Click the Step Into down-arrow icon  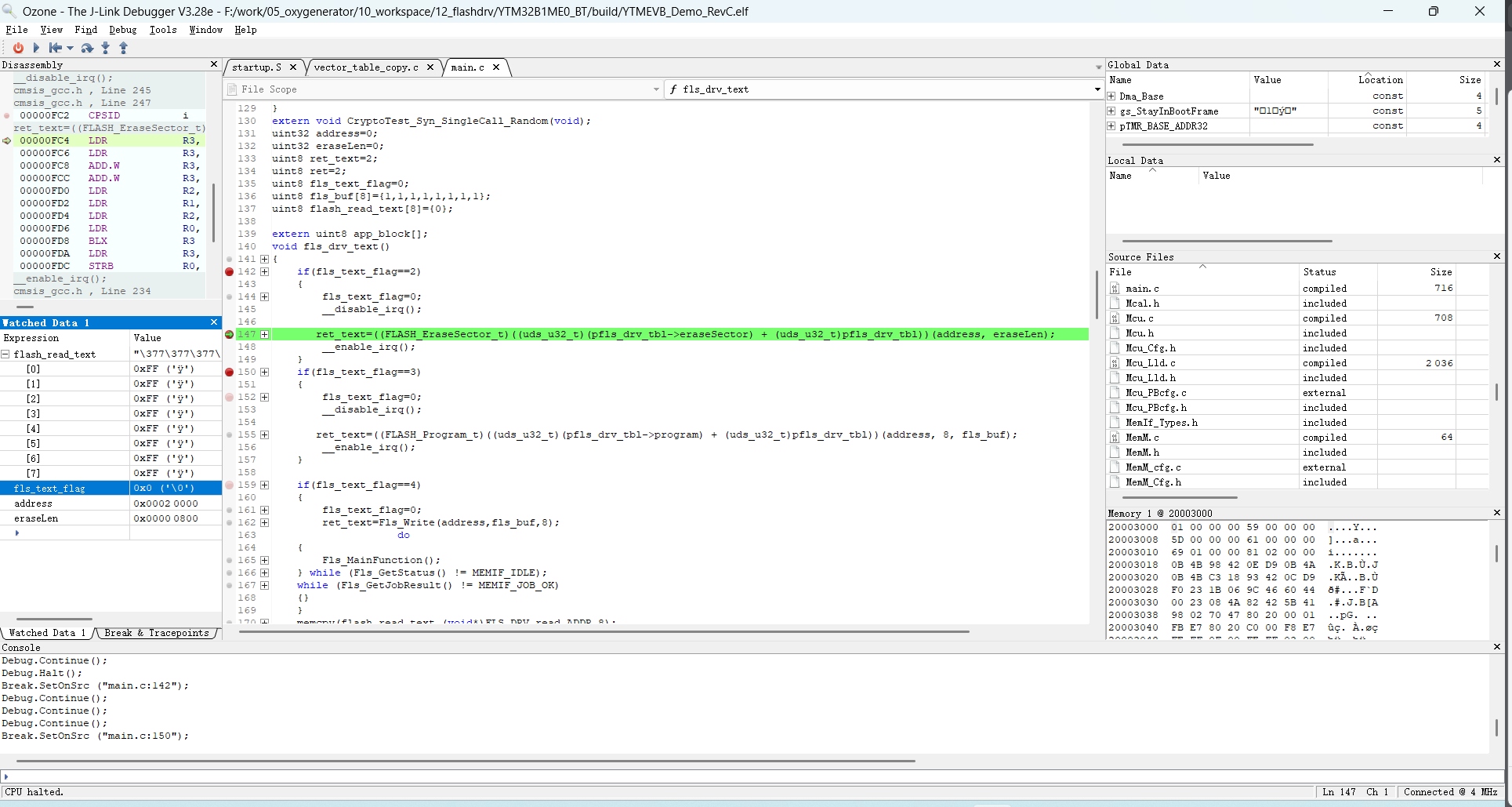point(106,48)
